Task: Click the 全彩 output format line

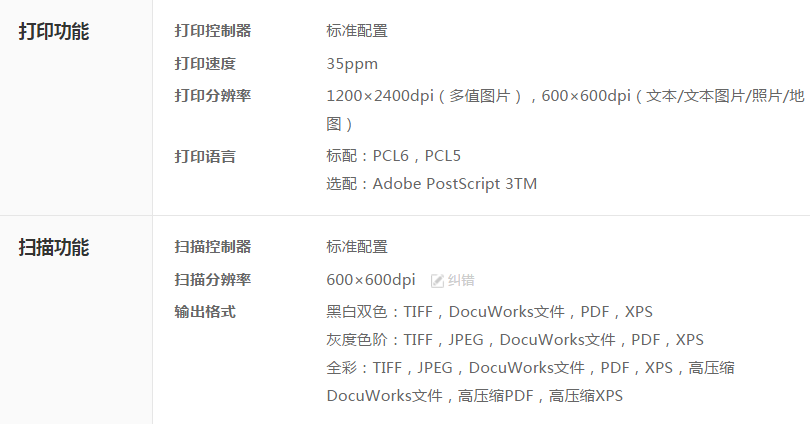Action: tap(531, 368)
